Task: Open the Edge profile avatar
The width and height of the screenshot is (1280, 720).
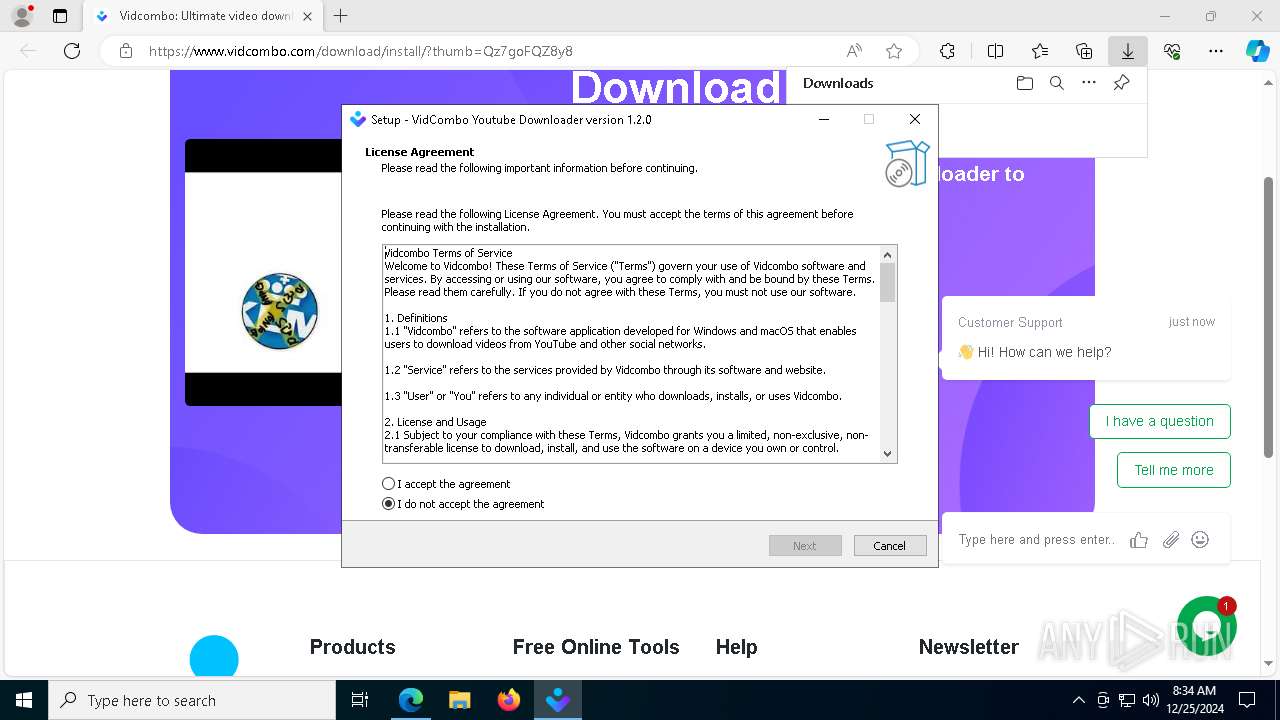Action: click(21, 16)
